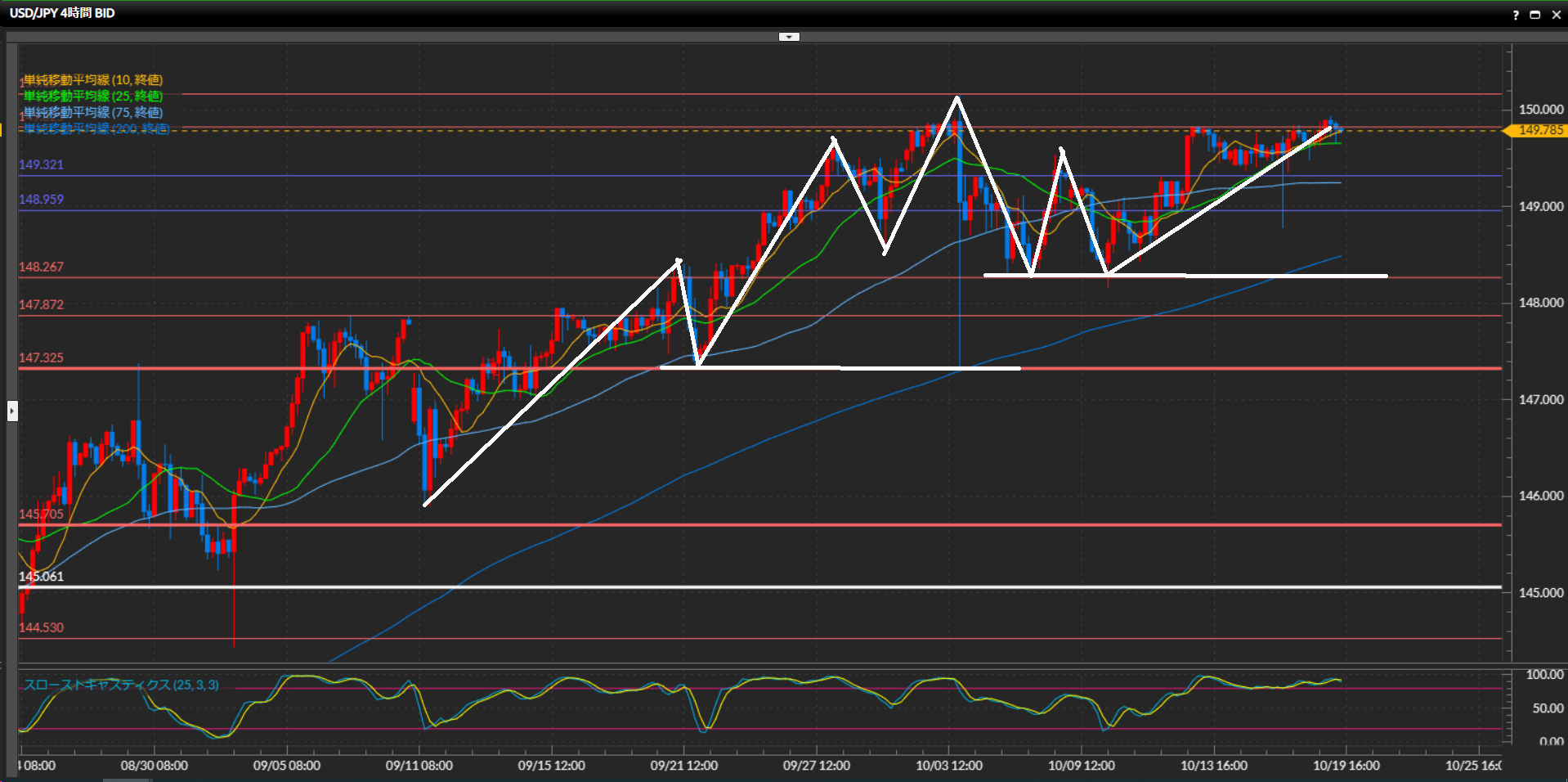Image resolution: width=1568 pixels, height=782 pixels.
Task: Click the 150.000 price axis label
Action: point(1540,110)
